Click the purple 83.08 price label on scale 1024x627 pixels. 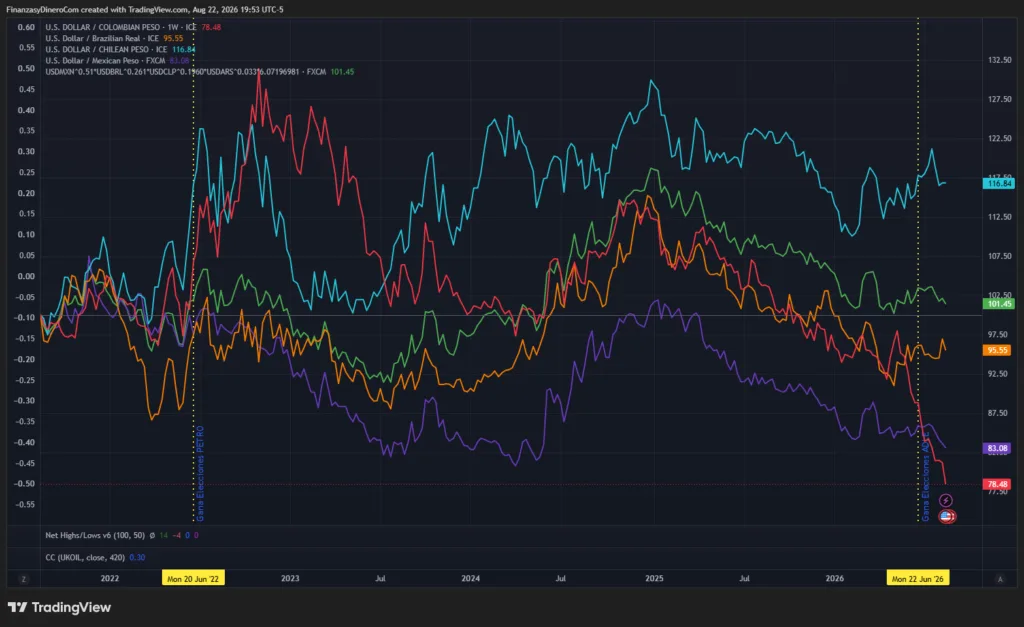(997, 449)
